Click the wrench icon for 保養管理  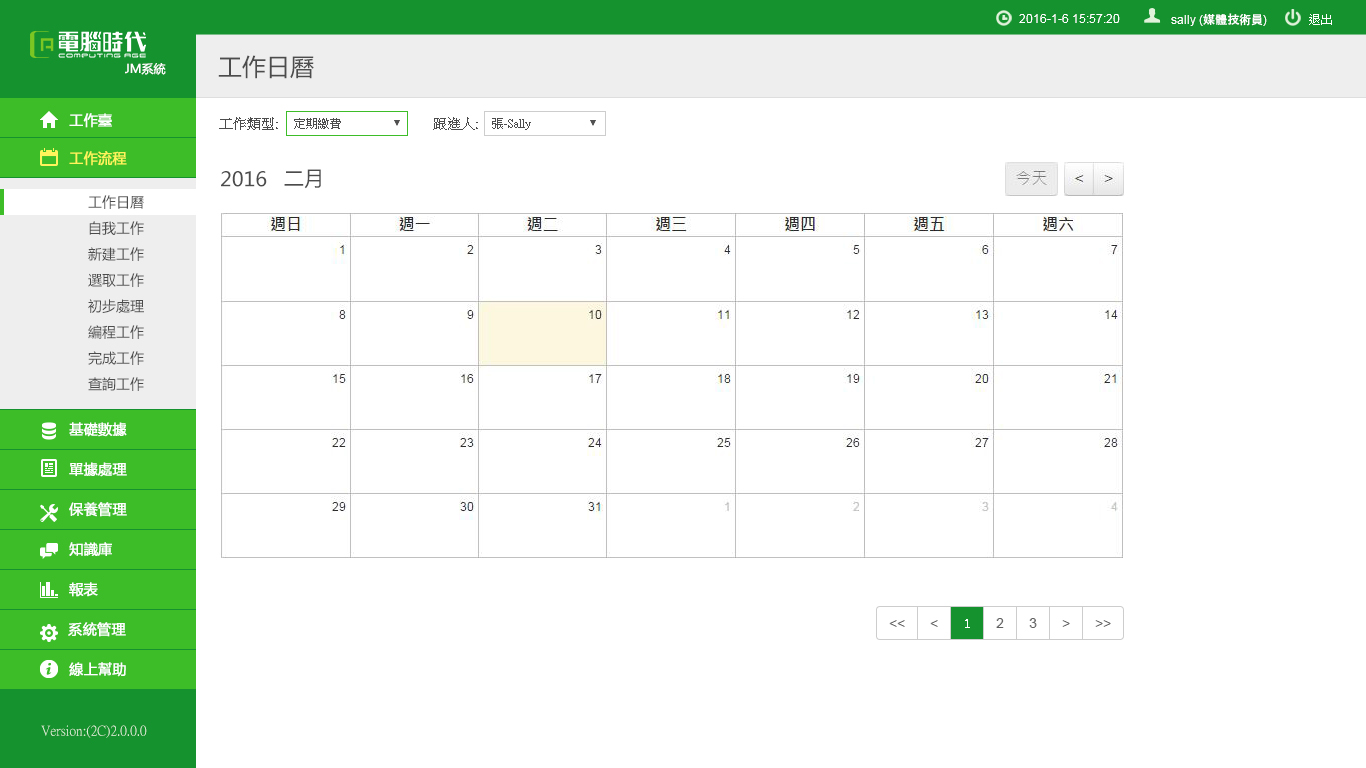[48, 510]
